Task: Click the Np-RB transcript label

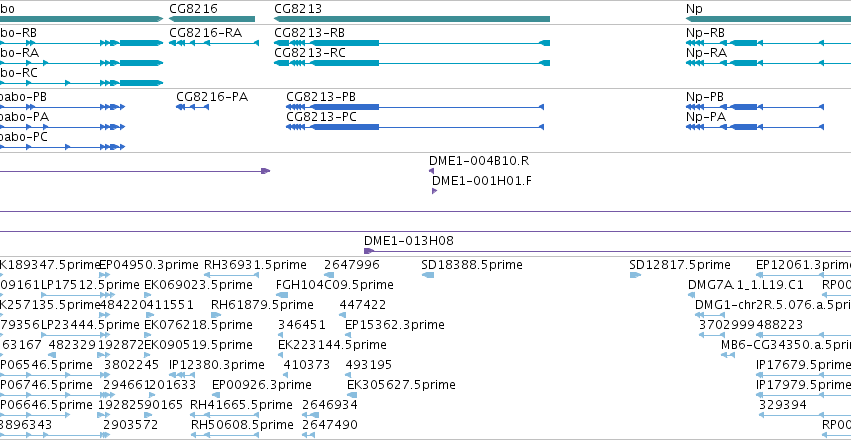Action: (705, 33)
